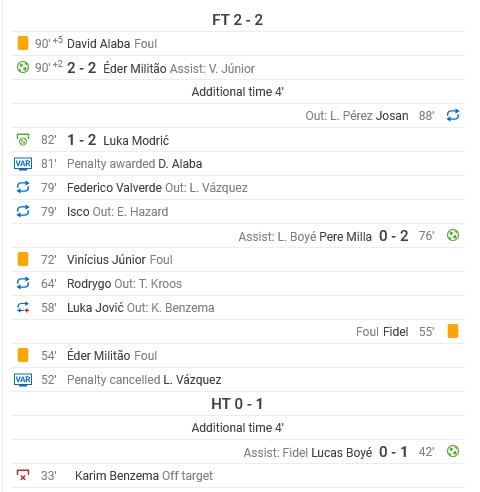480x492 pixels.
Task: Select Rodrygo player name at 64'
Action: point(89,284)
